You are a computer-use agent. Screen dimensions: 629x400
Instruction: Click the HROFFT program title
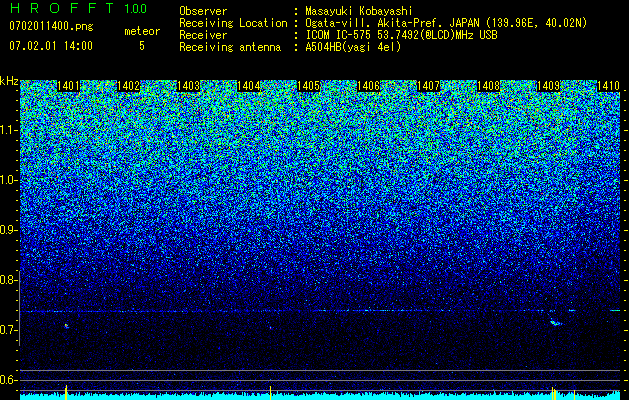[62, 8]
